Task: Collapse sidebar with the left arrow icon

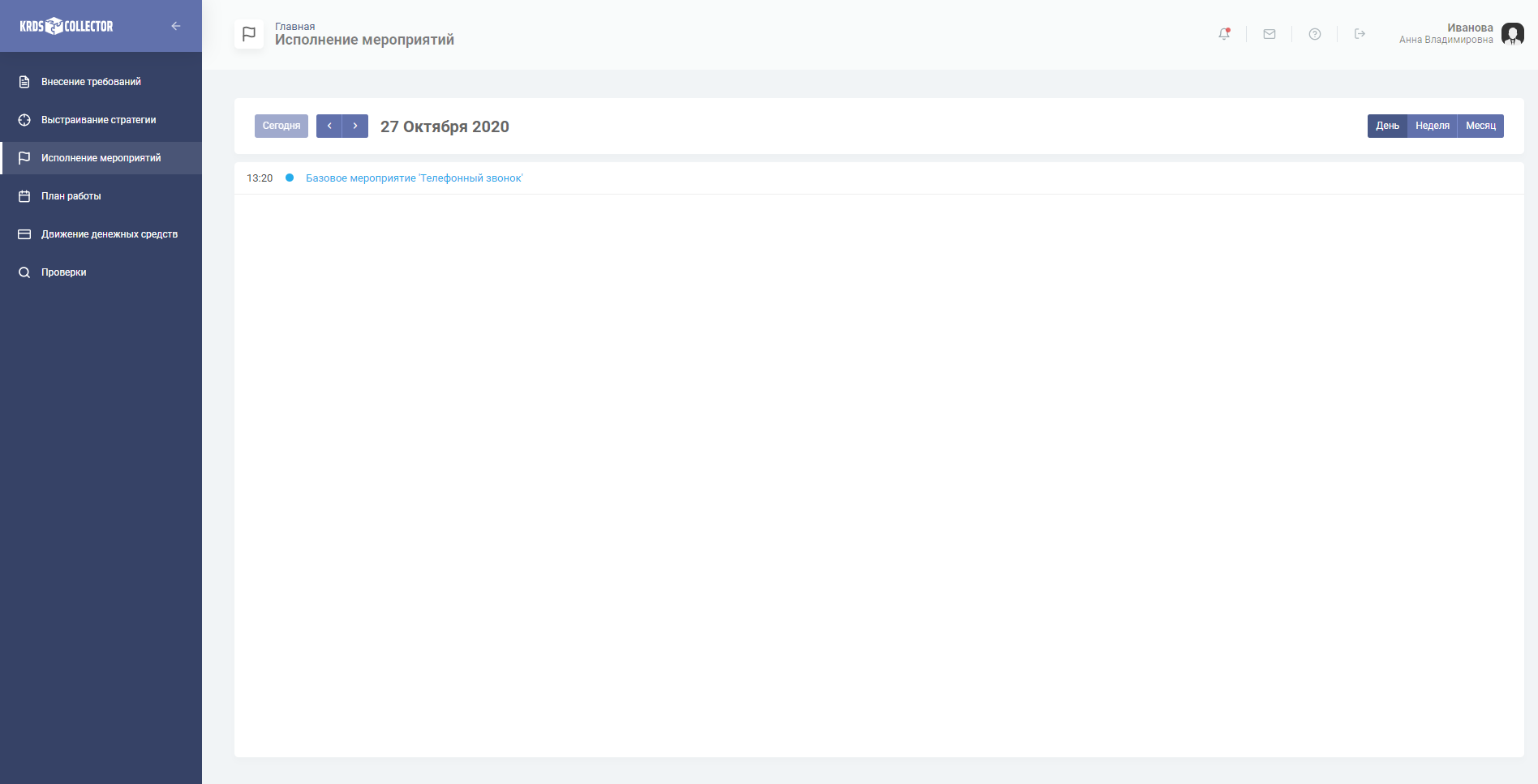Action: [x=176, y=26]
